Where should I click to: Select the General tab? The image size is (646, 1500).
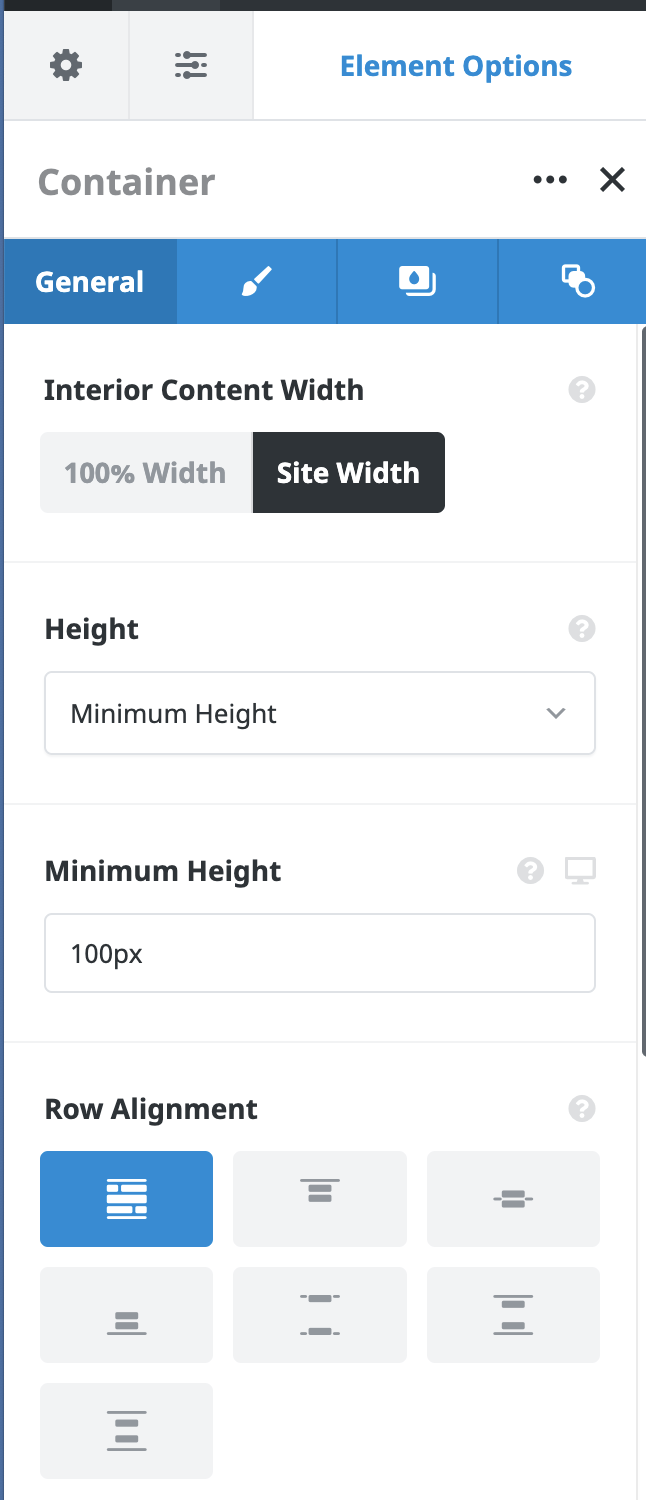click(x=90, y=282)
